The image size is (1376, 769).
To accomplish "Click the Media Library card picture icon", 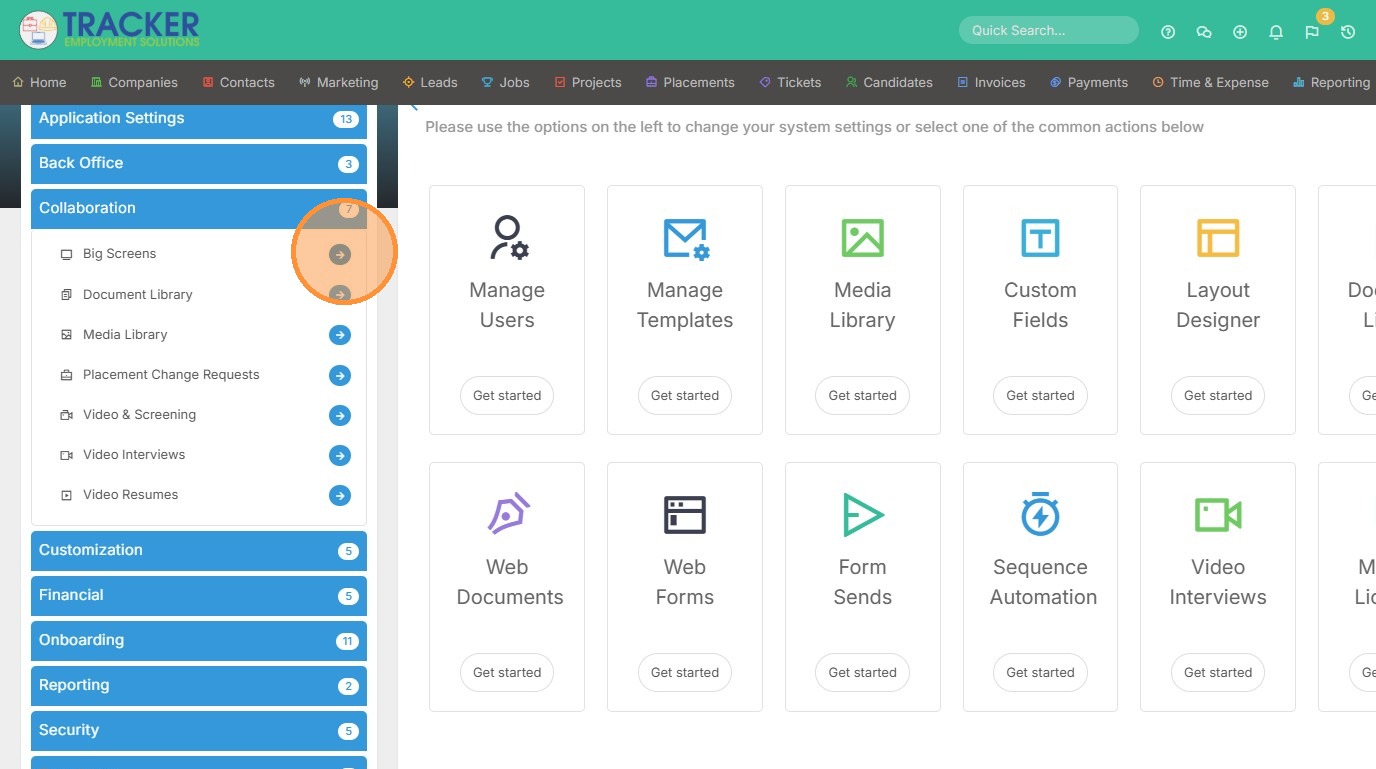I will [x=862, y=238].
